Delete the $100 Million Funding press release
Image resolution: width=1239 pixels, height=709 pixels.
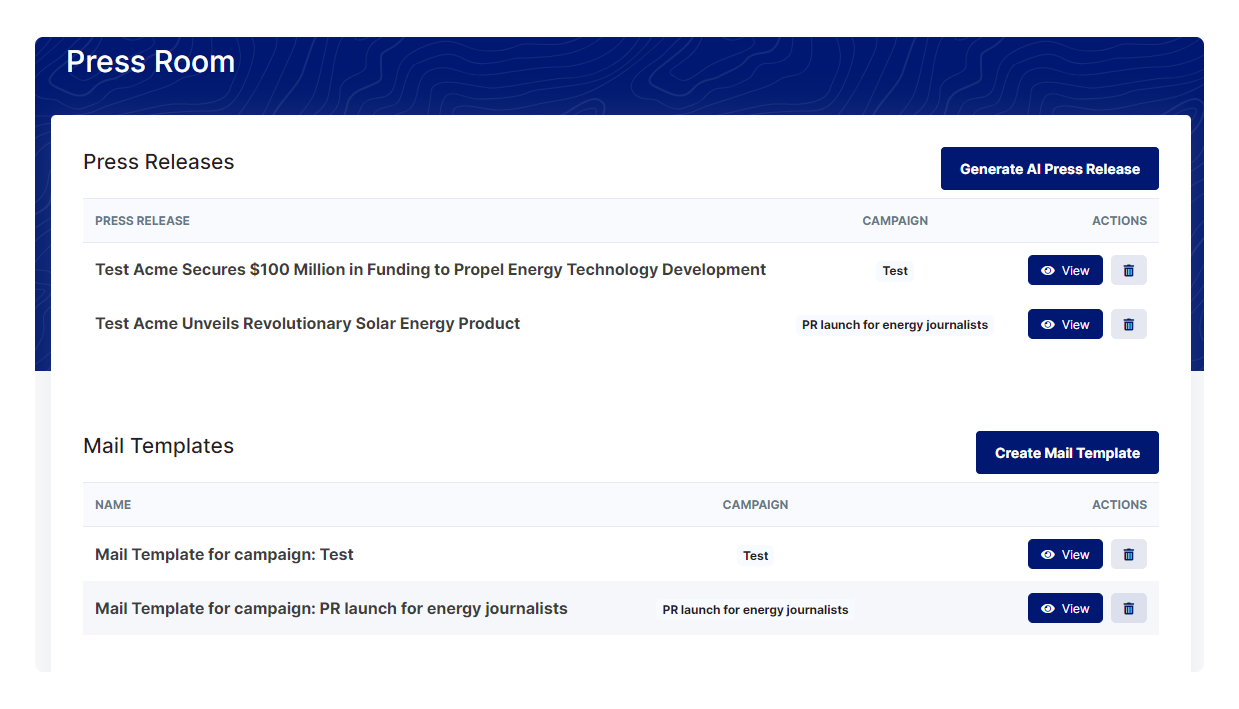tap(1128, 270)
